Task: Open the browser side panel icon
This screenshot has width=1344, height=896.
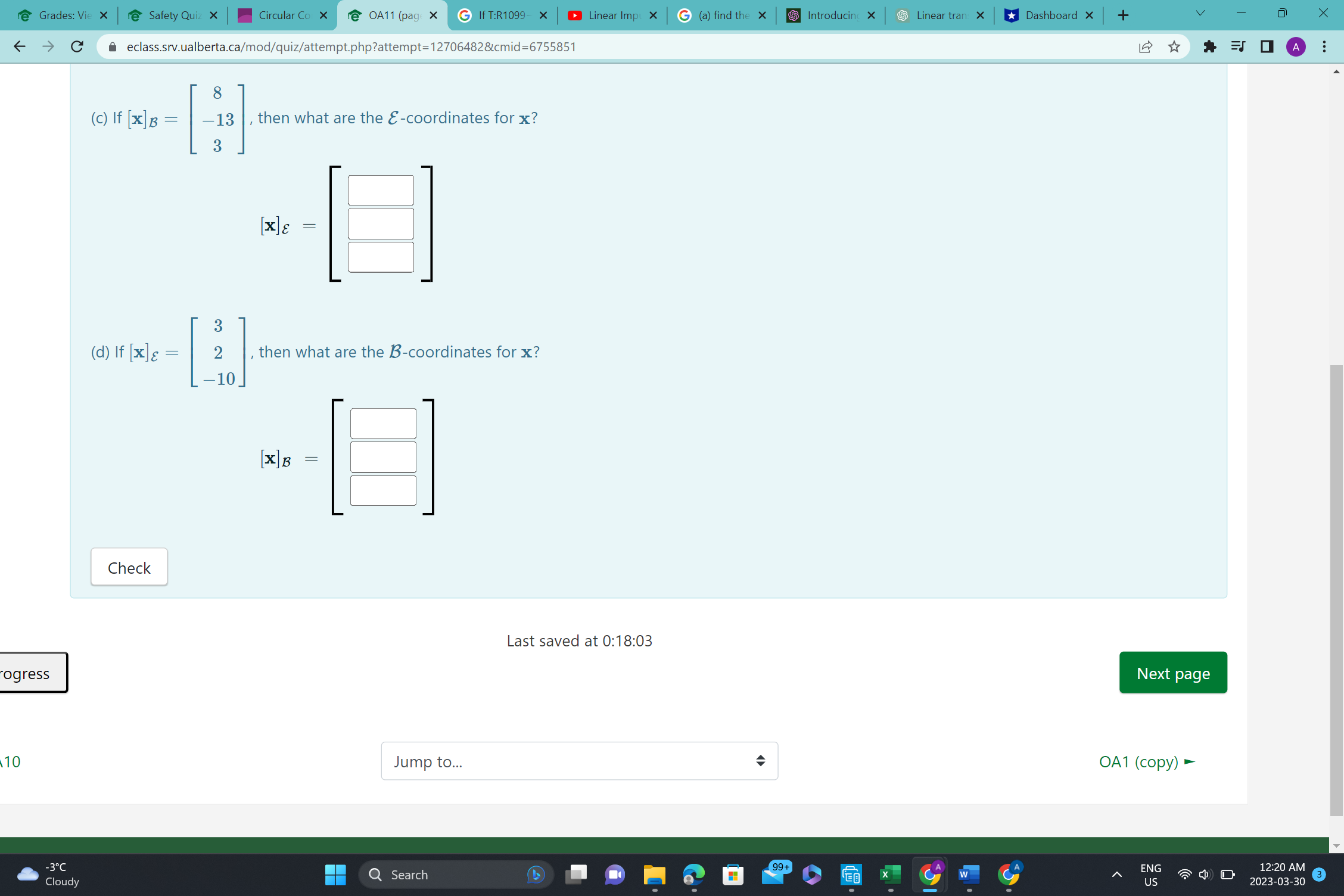Action: (1266, 46)
